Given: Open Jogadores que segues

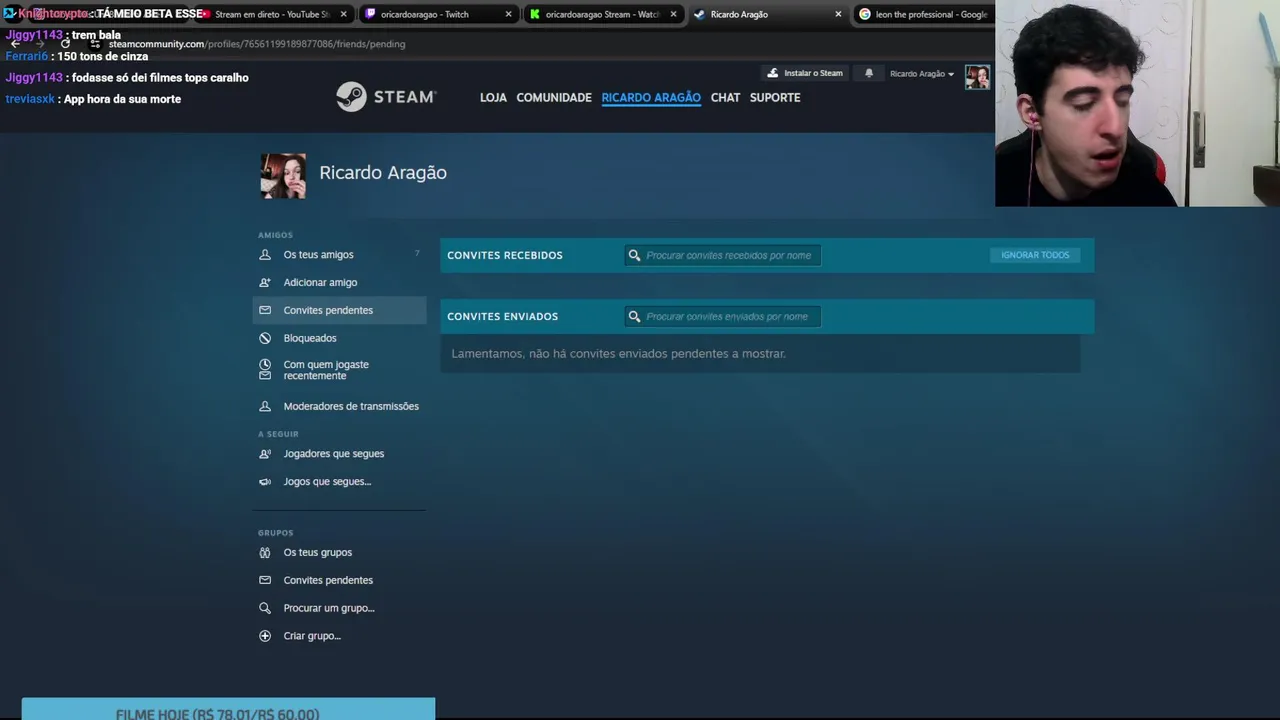Looking at the screenshot, I should [334, 454].
